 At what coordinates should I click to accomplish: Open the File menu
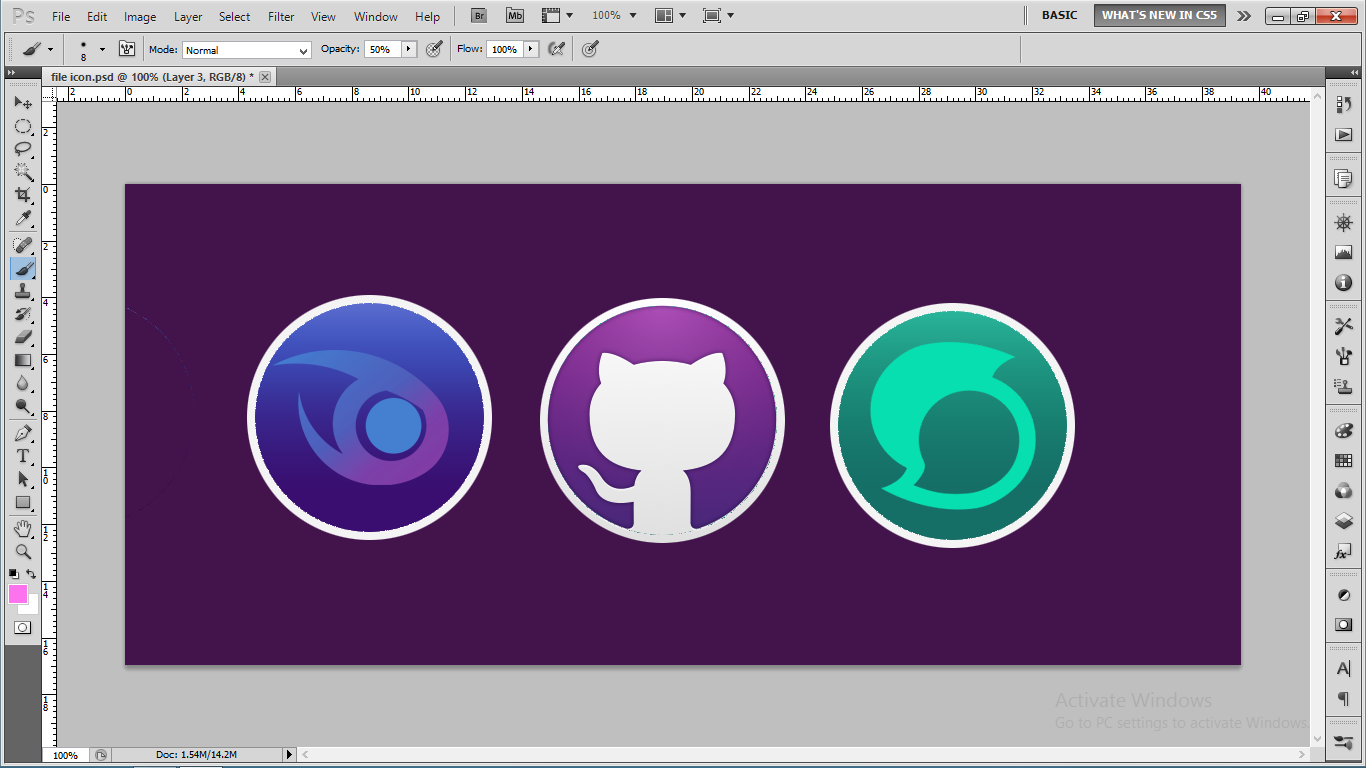[61, 17]
